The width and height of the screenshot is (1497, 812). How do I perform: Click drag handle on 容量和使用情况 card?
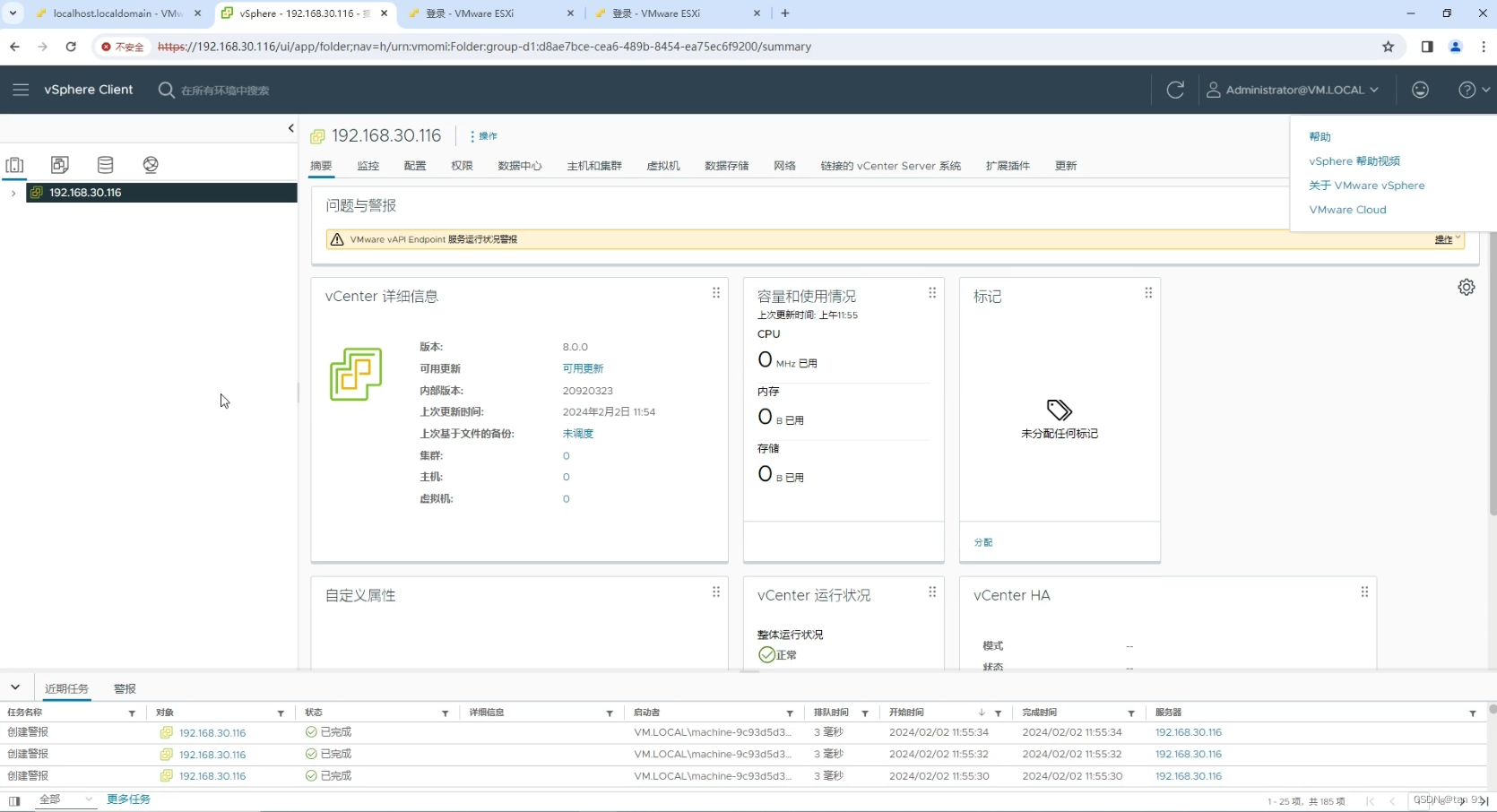932,293
